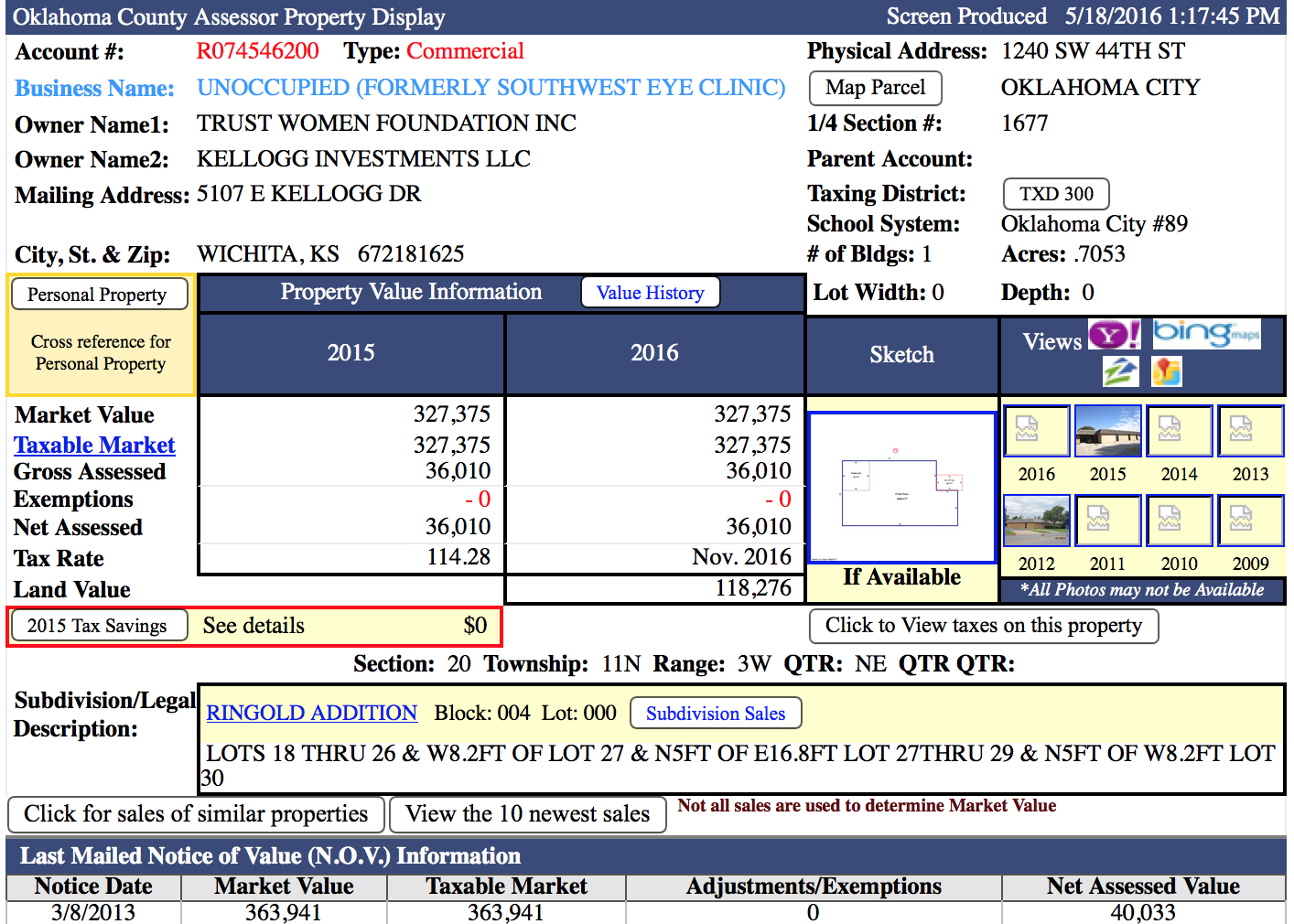The width and height of the screenshot is (1294, 924).
Task: Open the building sketch image
Action: point(901,488)
